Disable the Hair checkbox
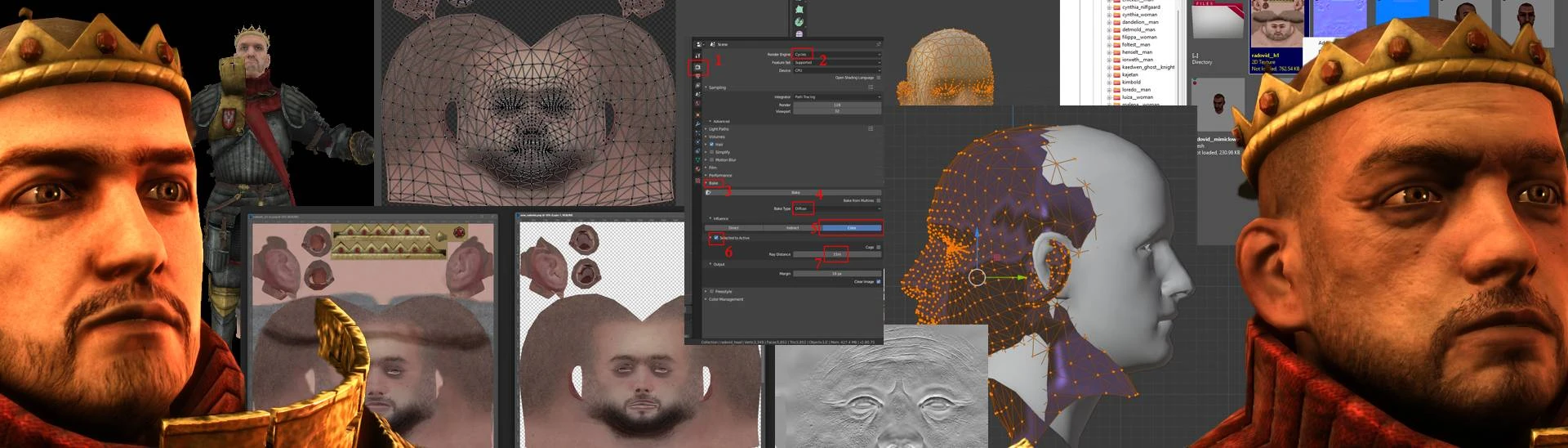Viewport: 1568px width, 448px height. (711, 144)
